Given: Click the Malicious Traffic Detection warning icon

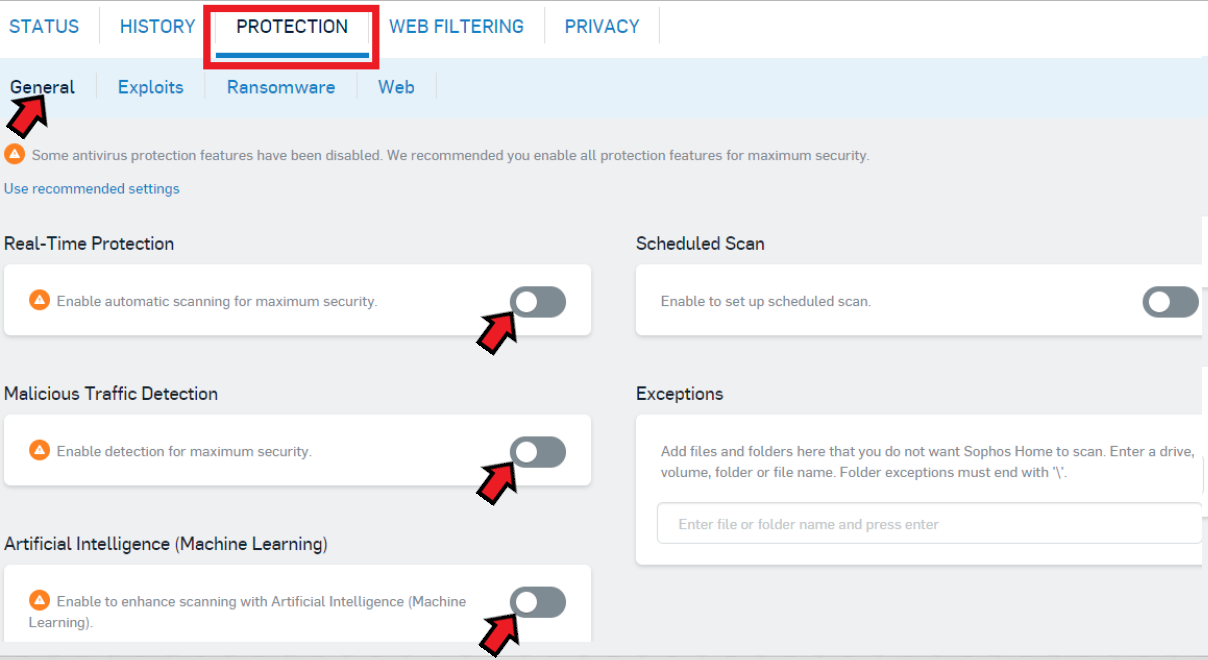Looking at the screenshot, I should tap(39, 450).
